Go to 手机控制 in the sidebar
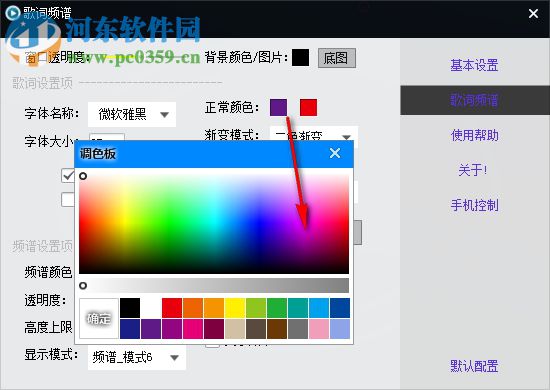 point(474,205)
